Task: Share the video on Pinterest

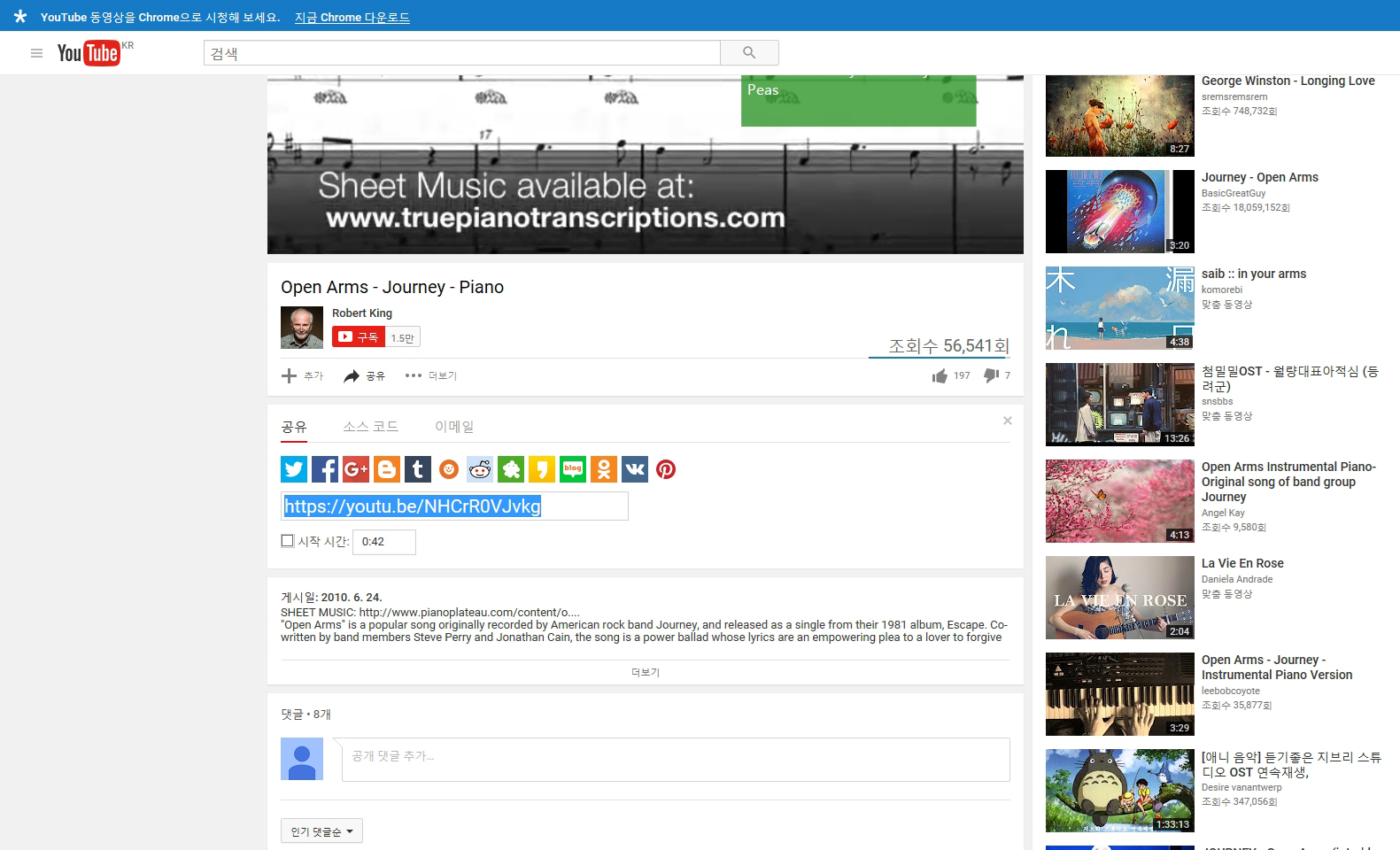Action: click(x=666, y=469)
